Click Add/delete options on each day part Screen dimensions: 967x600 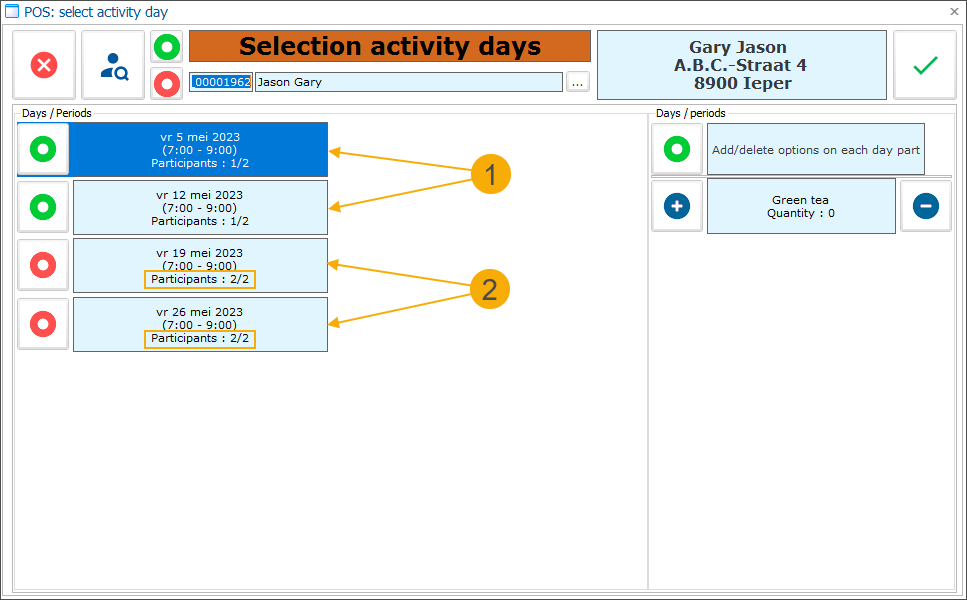click(815, 148)
